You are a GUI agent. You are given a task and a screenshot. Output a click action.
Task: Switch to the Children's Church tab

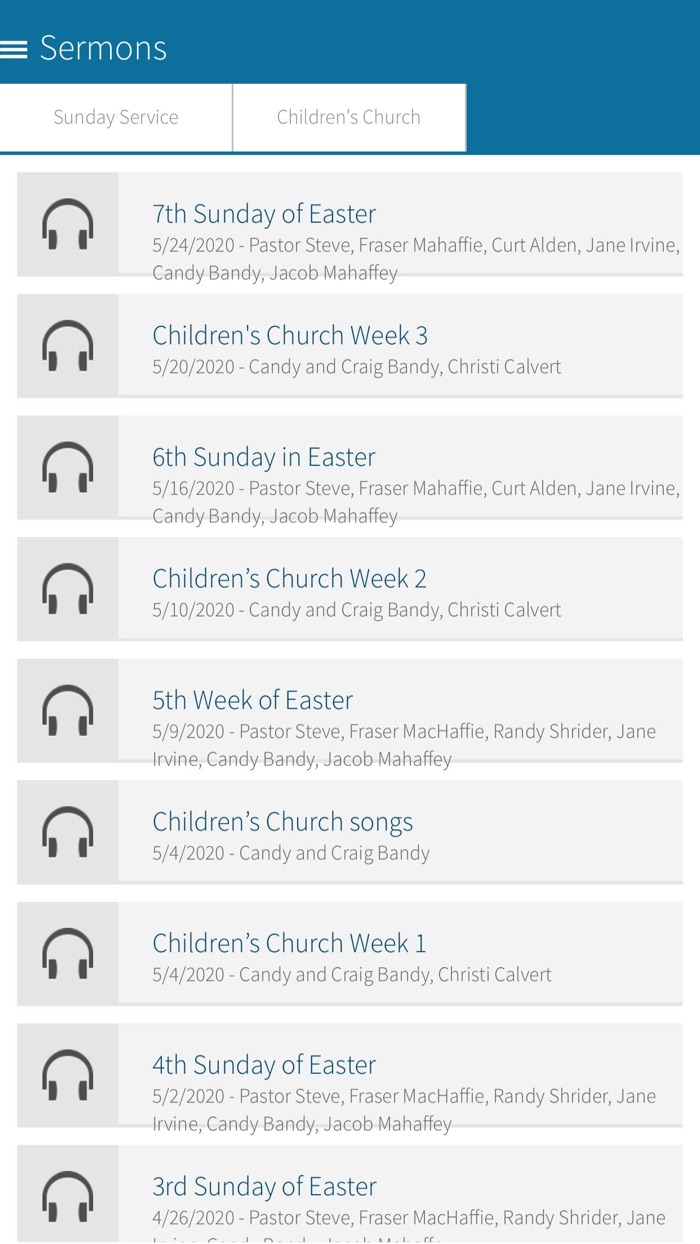click(x=349, y=117)
